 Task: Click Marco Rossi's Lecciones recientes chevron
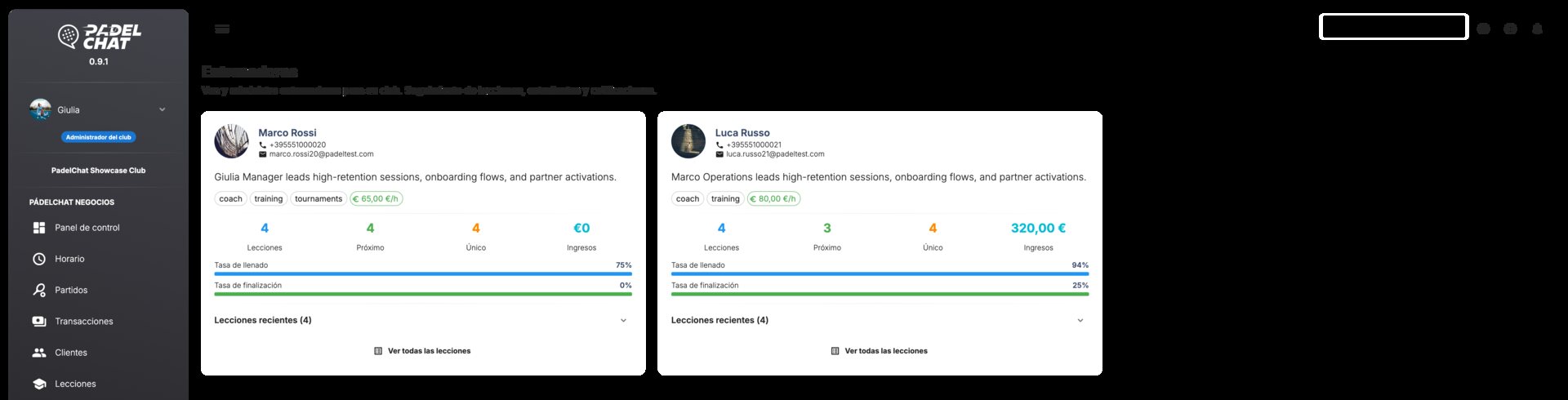point(623,320)
